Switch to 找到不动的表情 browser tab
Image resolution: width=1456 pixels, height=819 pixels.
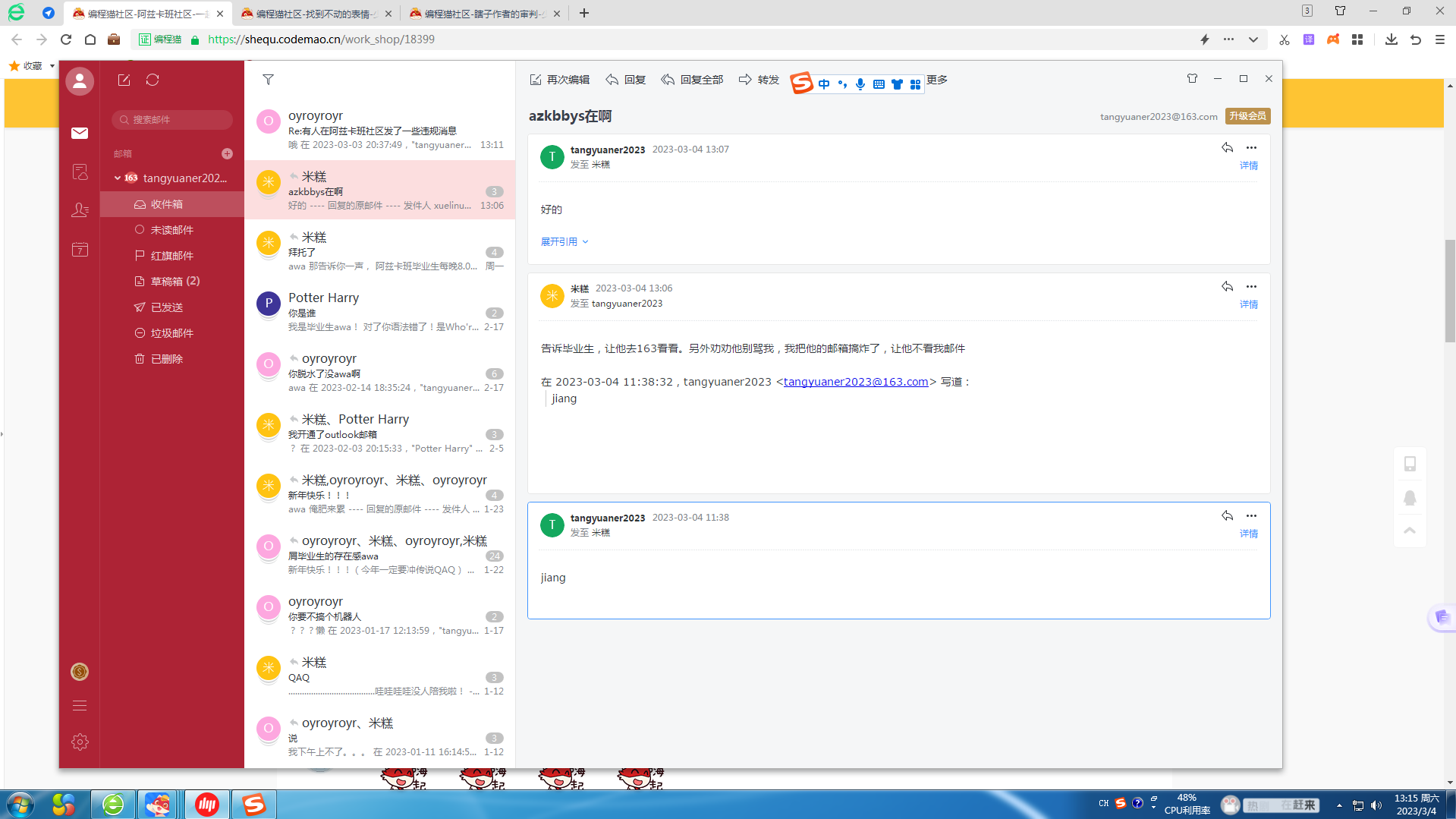316,14
